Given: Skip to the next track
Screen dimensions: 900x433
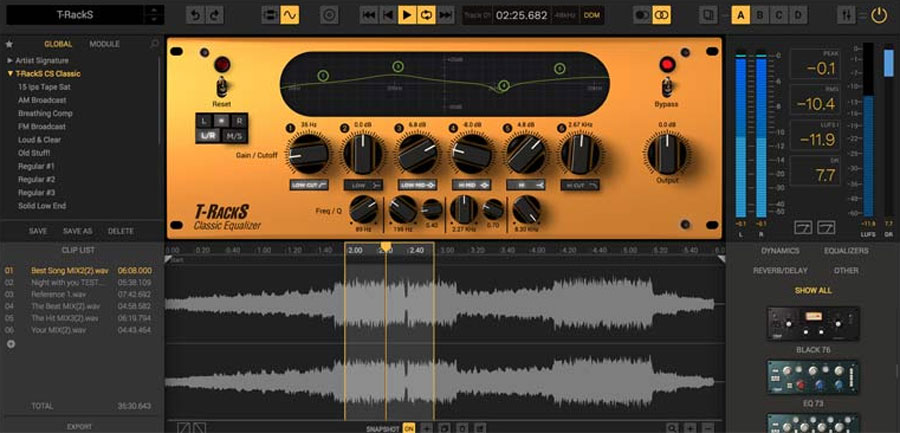Looking at the screenshot, I should pos(445,16).
